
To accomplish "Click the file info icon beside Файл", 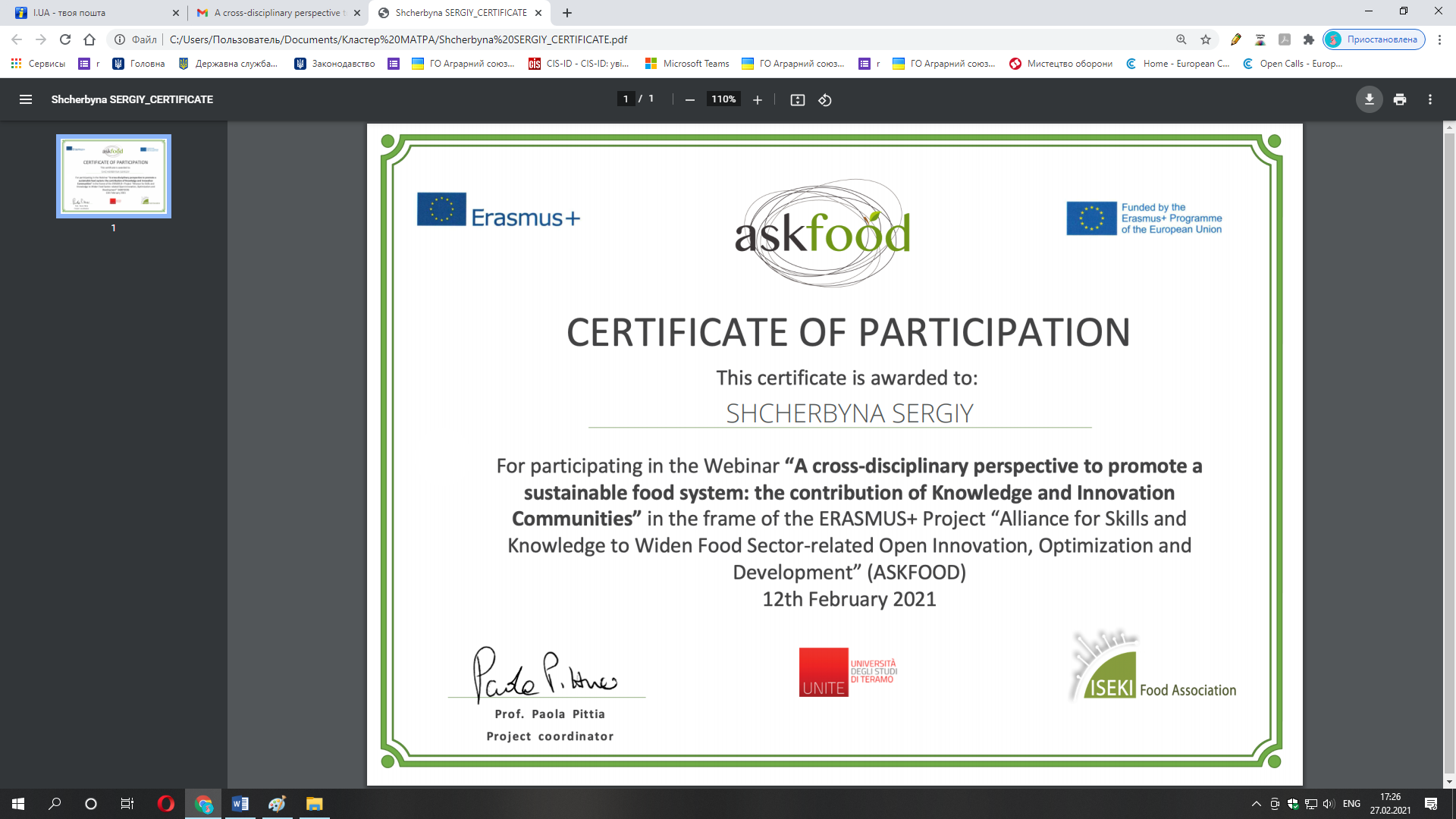I will coord(120,39).
